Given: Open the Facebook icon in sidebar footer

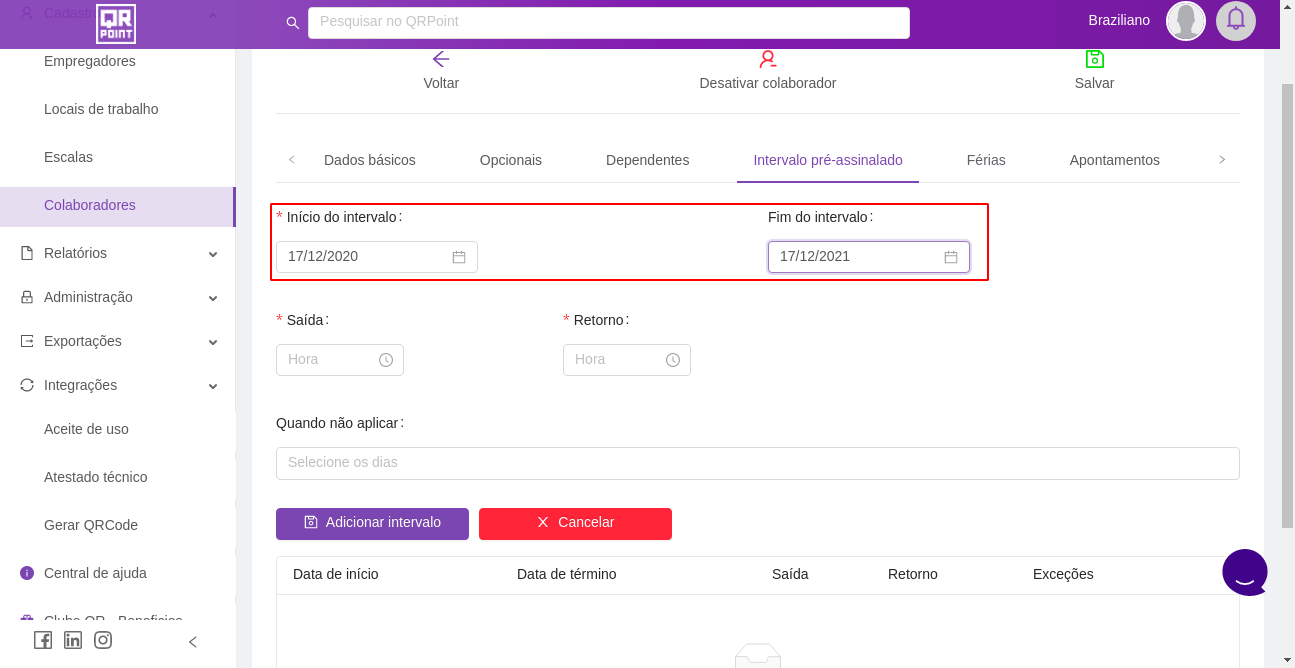Looking at the screenshot, I should pyautogui.click(x=43, y=640).
